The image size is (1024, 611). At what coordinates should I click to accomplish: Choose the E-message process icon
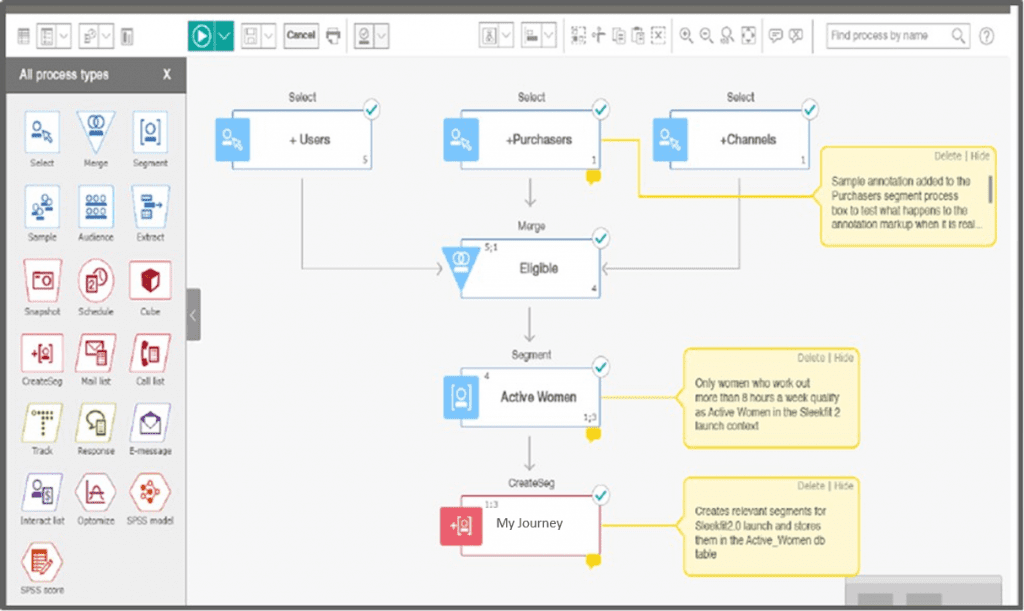150,423
